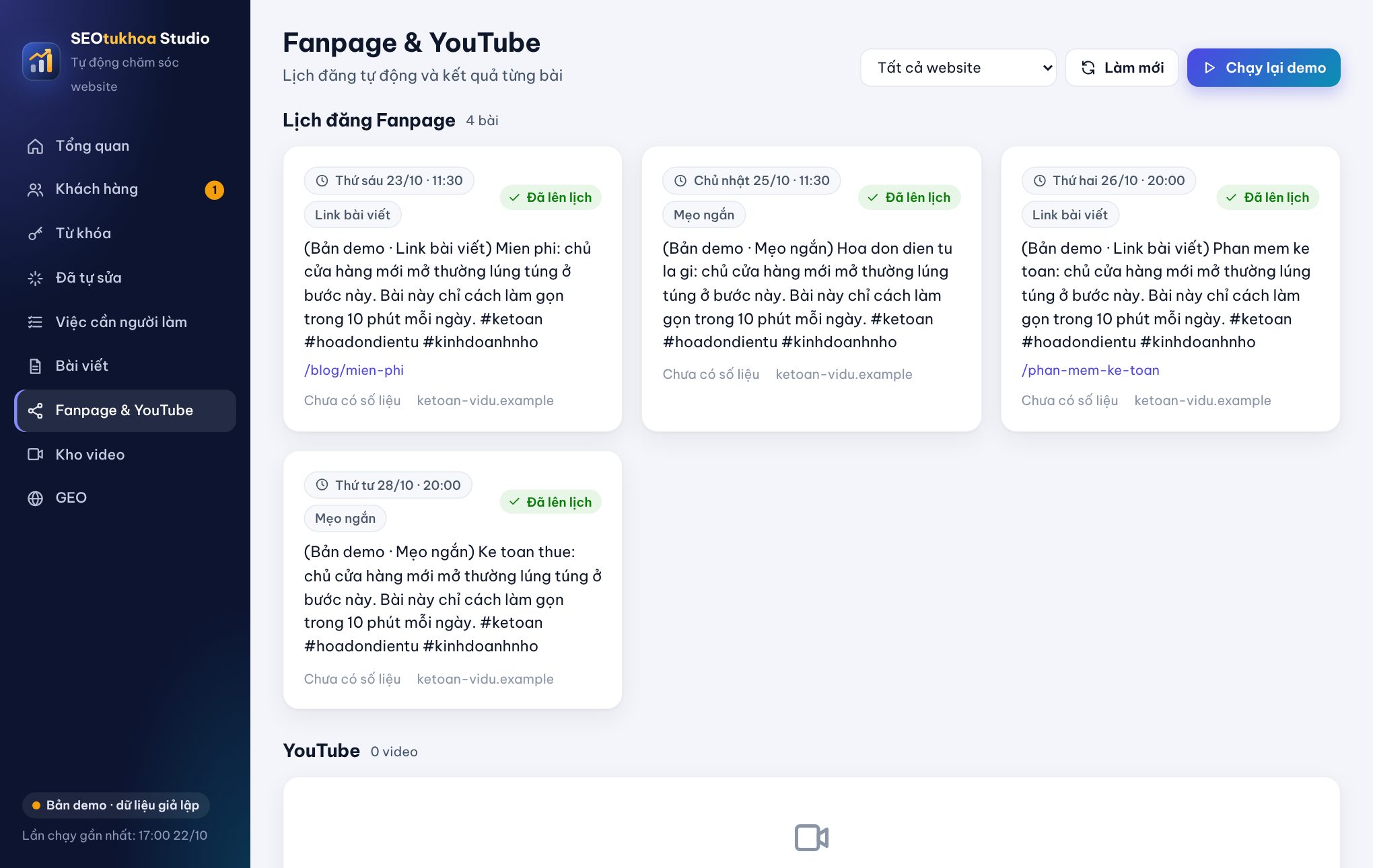The height and width of the screenshot is (868, 1373).
Task: Click the document icon beside Bài viết
Action: 35,366
